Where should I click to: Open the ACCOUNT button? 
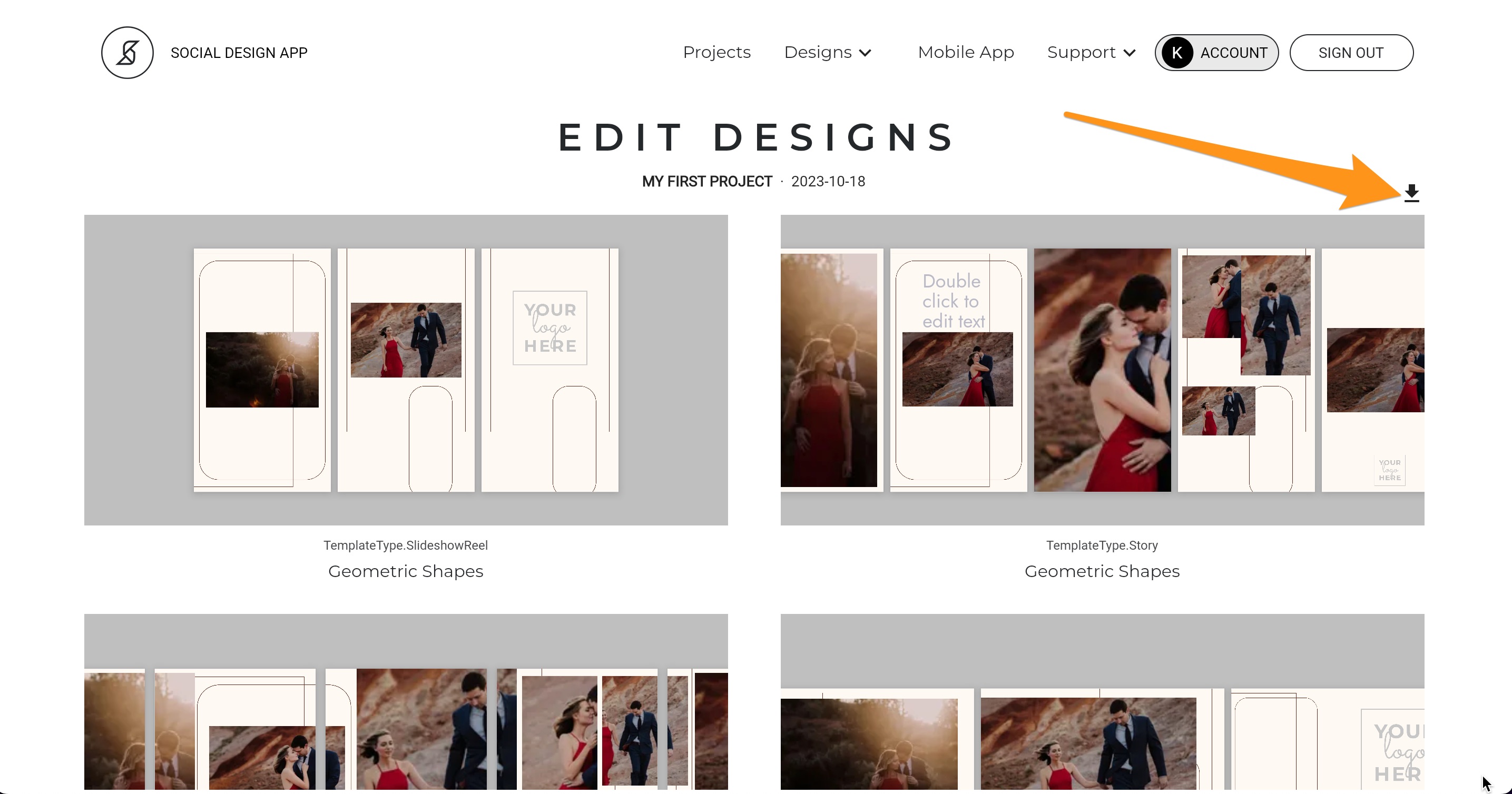click(1216, 53)
